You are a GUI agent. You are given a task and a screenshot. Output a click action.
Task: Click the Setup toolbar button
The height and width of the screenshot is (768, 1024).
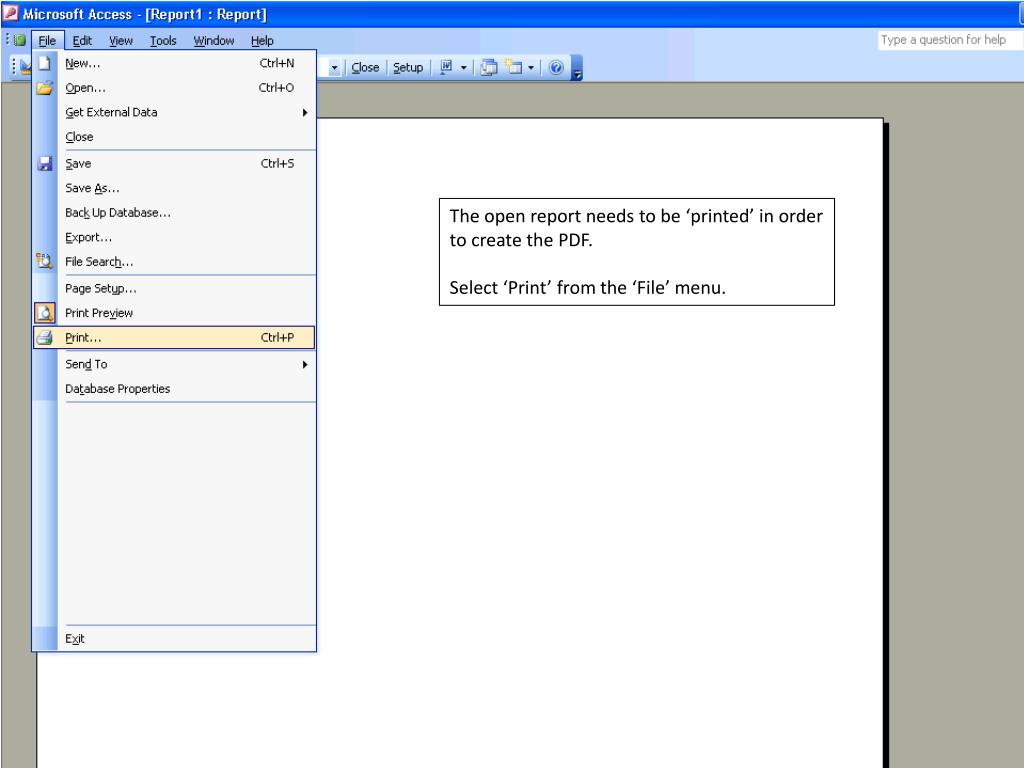tap(408, 67)
